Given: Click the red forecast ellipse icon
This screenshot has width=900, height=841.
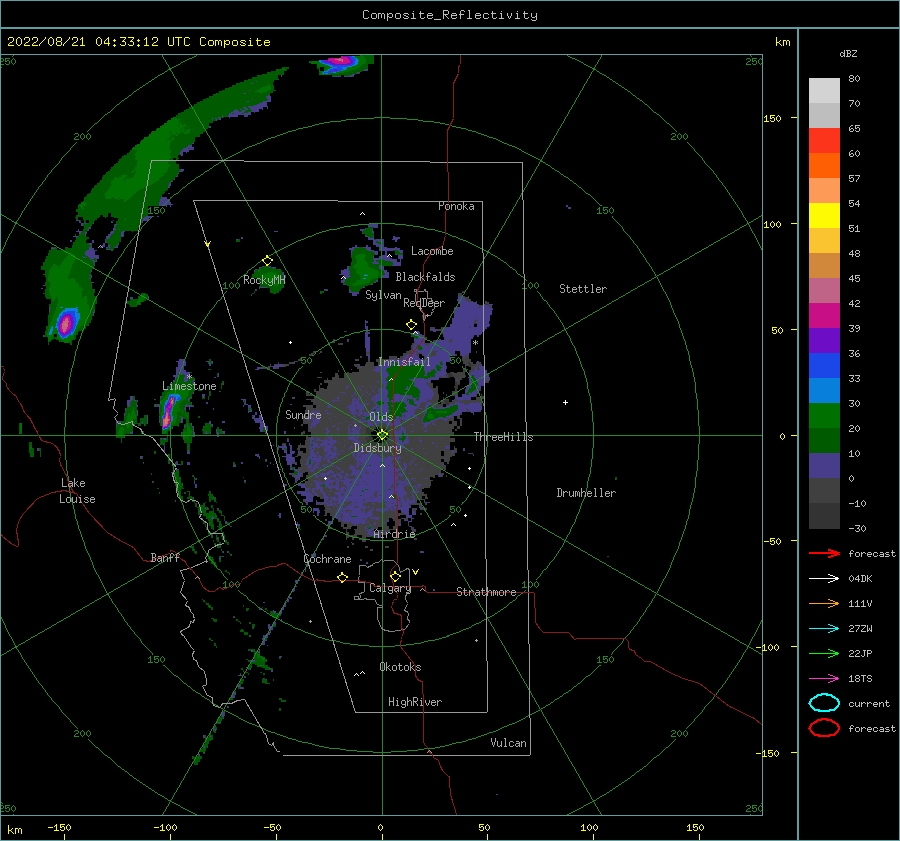Looking at the screenshot, I should [x=824, y=728].
